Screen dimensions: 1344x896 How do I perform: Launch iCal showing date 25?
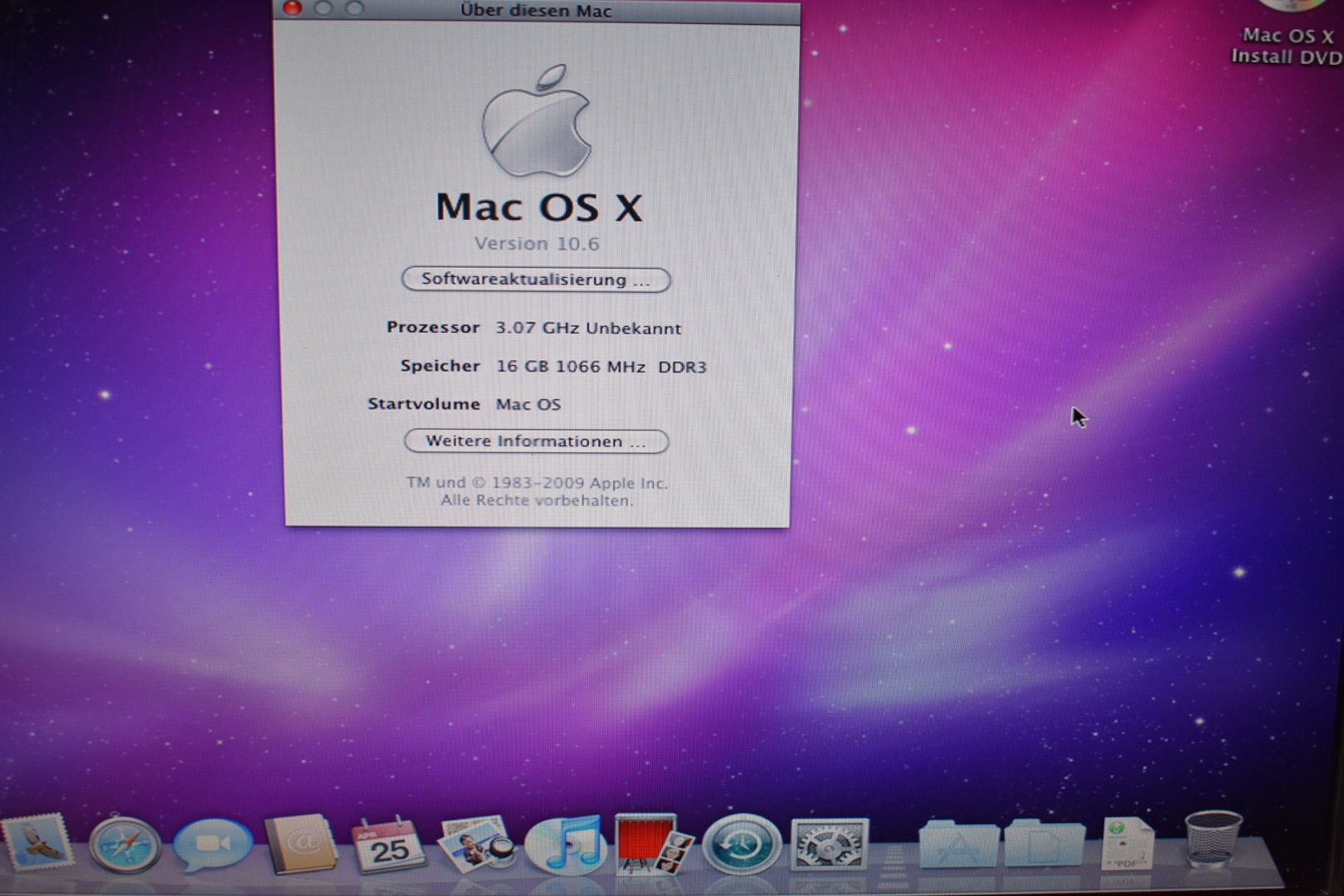pos(388,845)
